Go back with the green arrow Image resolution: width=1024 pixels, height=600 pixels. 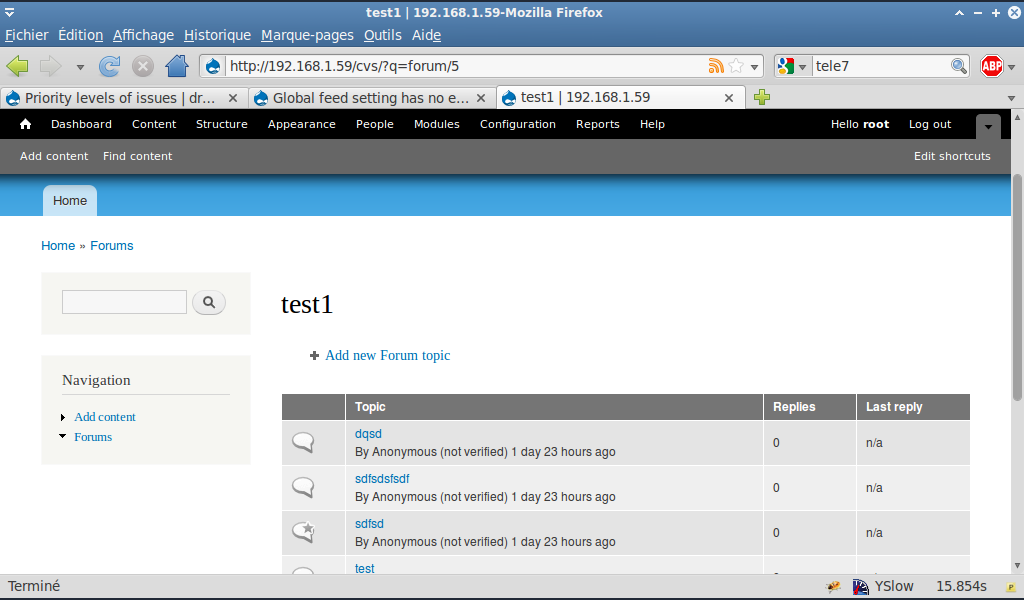[x=18, y=66]
